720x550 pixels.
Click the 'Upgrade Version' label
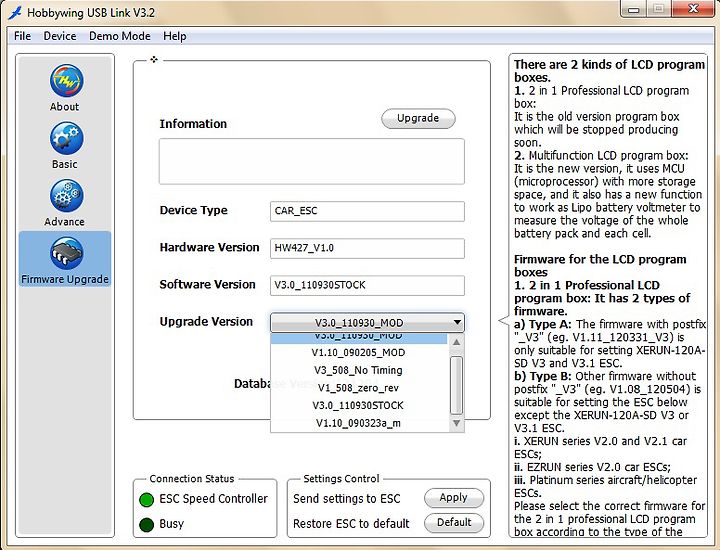click(x=206, y=321)
